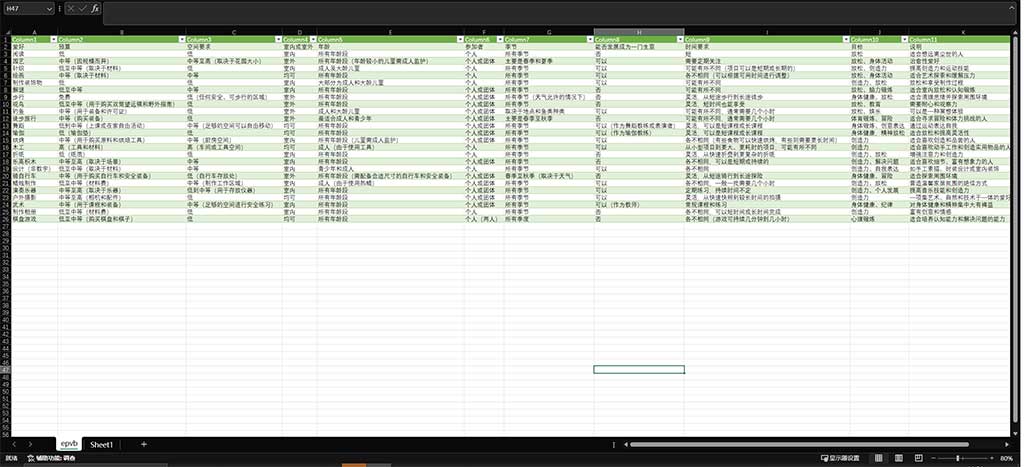Click the Enter checkmark in formula bar

pos(82,8)
